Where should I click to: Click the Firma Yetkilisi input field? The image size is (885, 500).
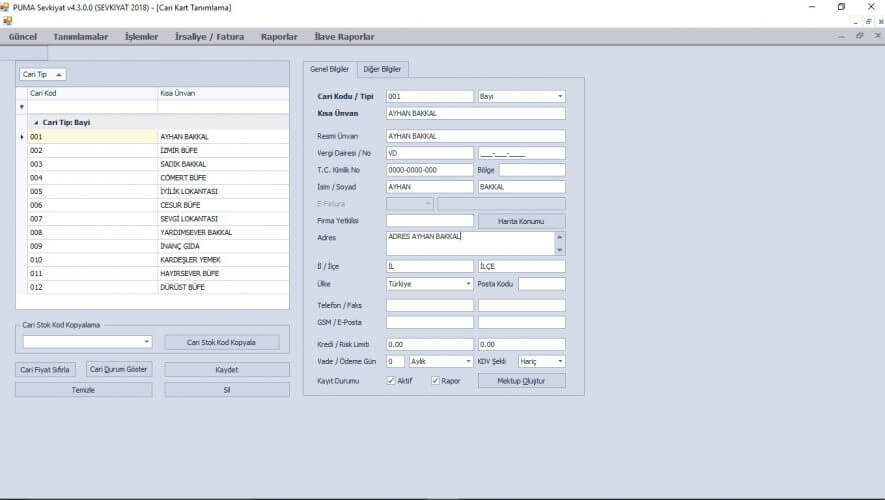(430, 221)
